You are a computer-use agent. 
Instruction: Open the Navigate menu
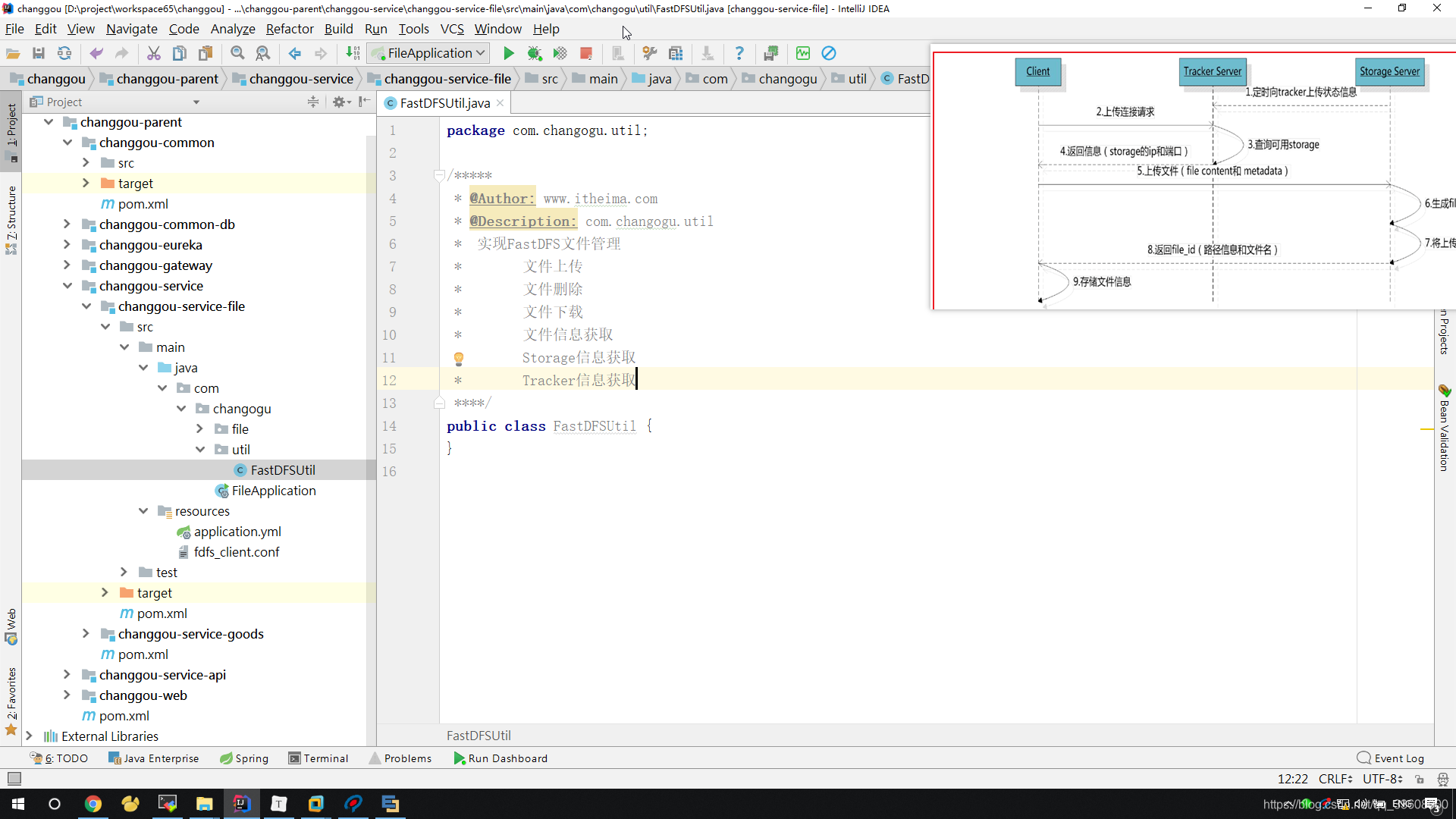pyautogui.click(x=132, y=29)
